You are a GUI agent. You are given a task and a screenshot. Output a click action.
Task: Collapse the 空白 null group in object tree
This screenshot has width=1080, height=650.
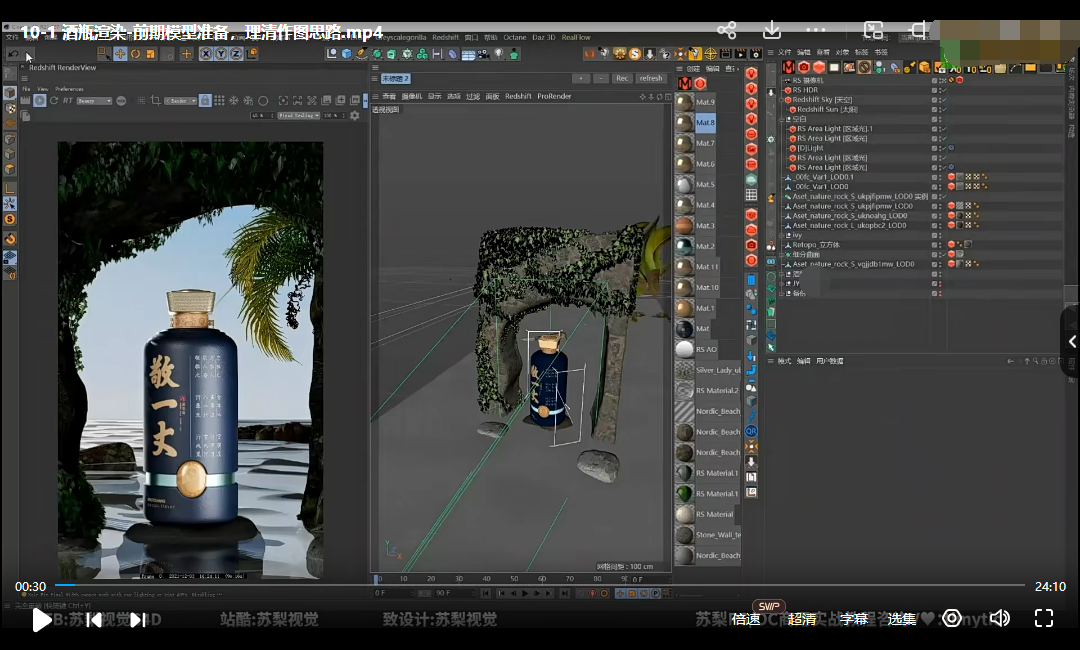click(x=782, y=119)
